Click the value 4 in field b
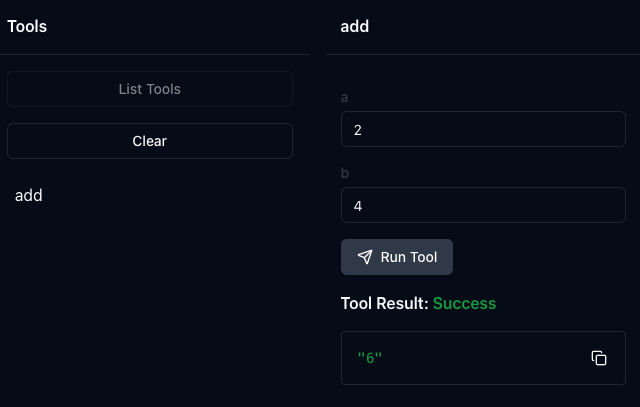 (358, 207)
